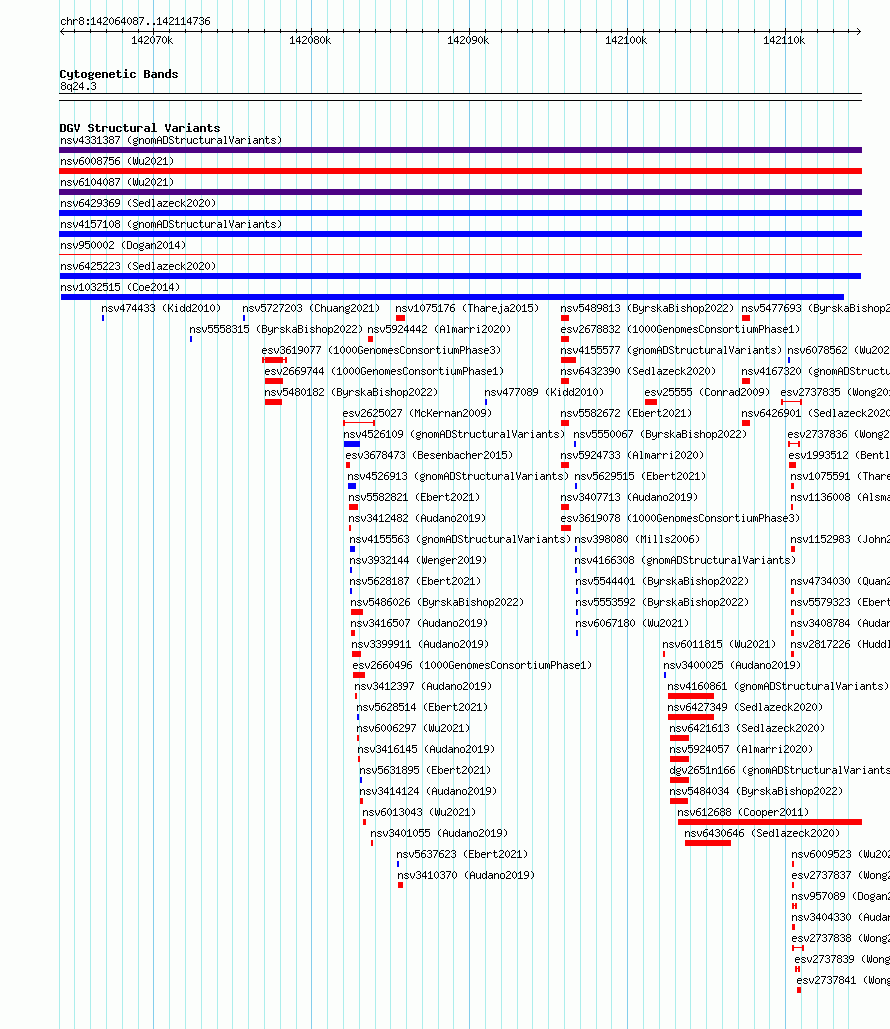This screenshot has width=890, height=1029.
Task: Open nsv4526913 (gnomADStructuralVariants) label
Action: 458,476
